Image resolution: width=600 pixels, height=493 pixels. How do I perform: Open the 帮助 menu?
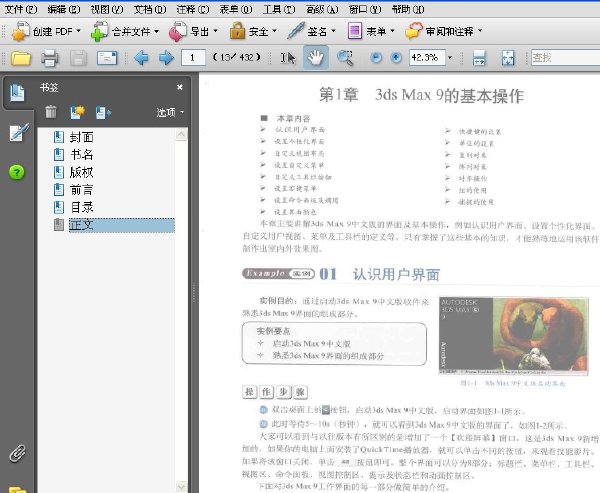tap(408, 9)
